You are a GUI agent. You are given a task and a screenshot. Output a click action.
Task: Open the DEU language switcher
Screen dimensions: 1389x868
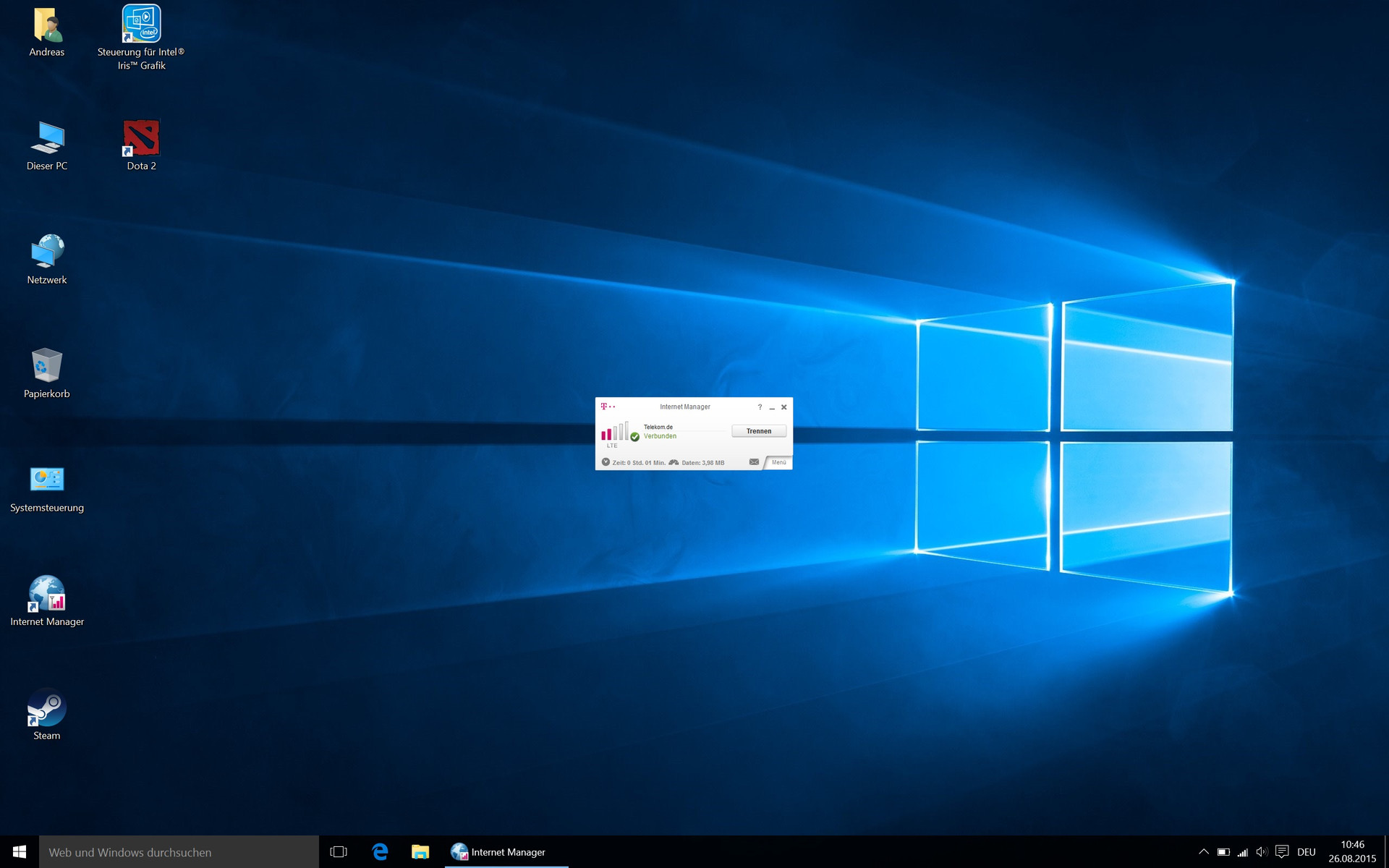pos(1306,852)
